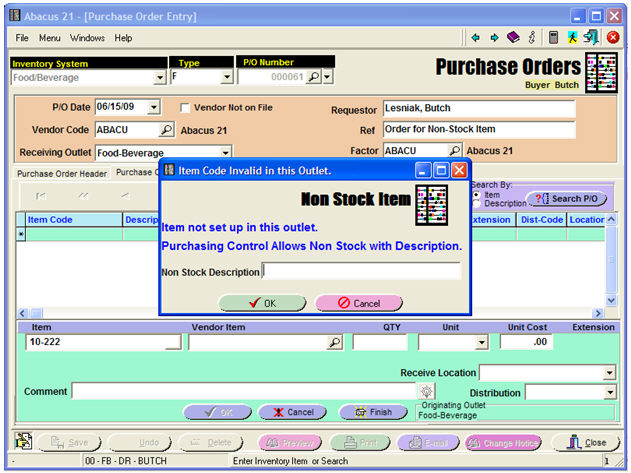Open the P/O Date dropdown calendar
The height and width of the screenshot is (473, 631).
(153, 108)
